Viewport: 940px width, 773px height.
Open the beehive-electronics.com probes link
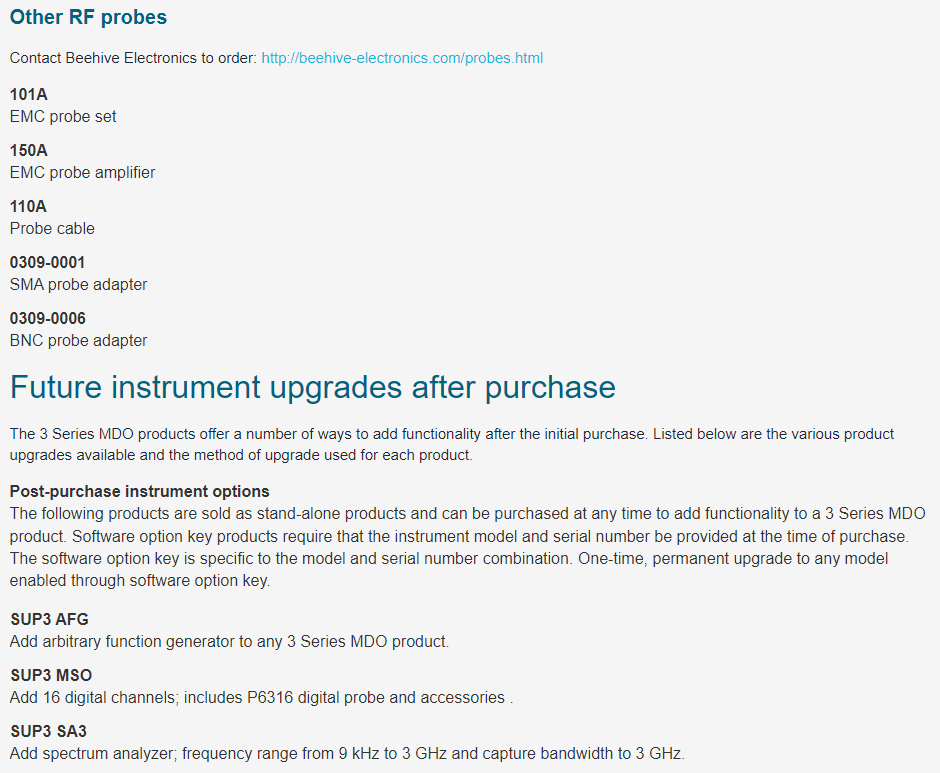pyautogui.click(x=402, y=58)
